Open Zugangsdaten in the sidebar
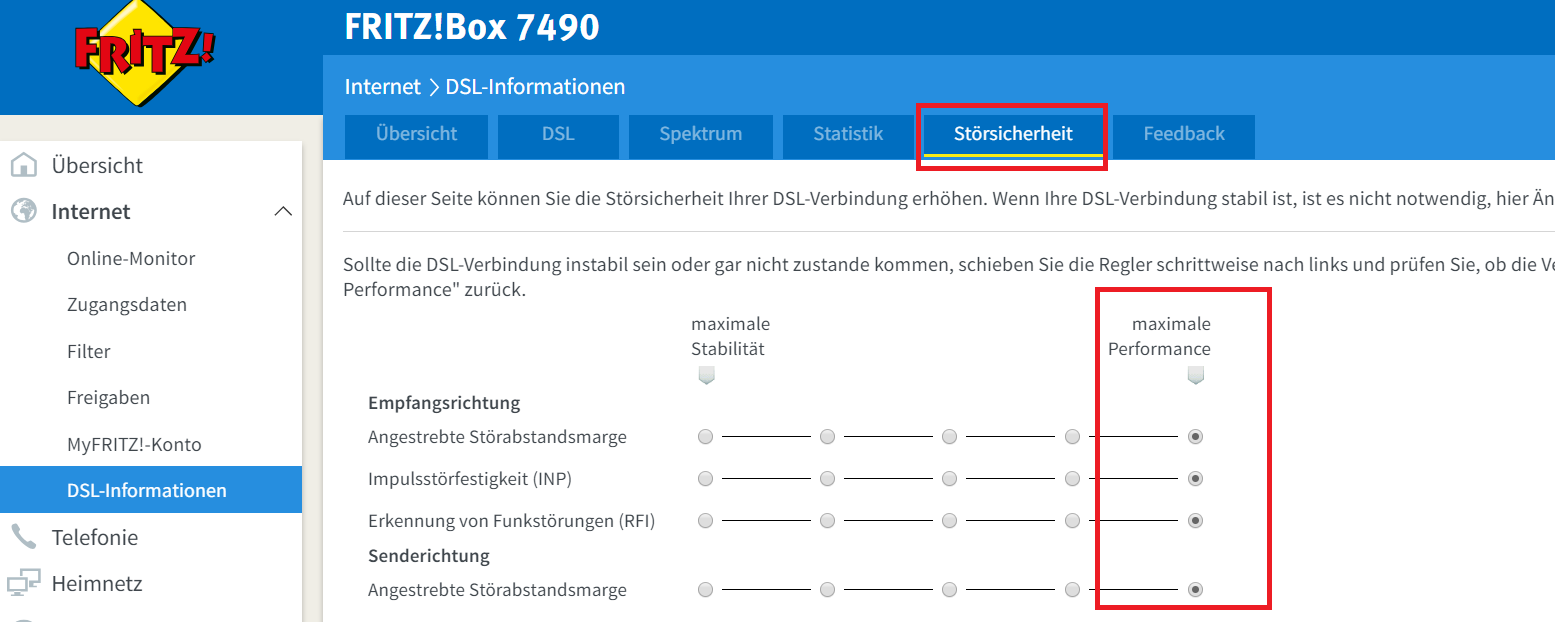This screenshot has height=622, width=1555. [127, 304]
